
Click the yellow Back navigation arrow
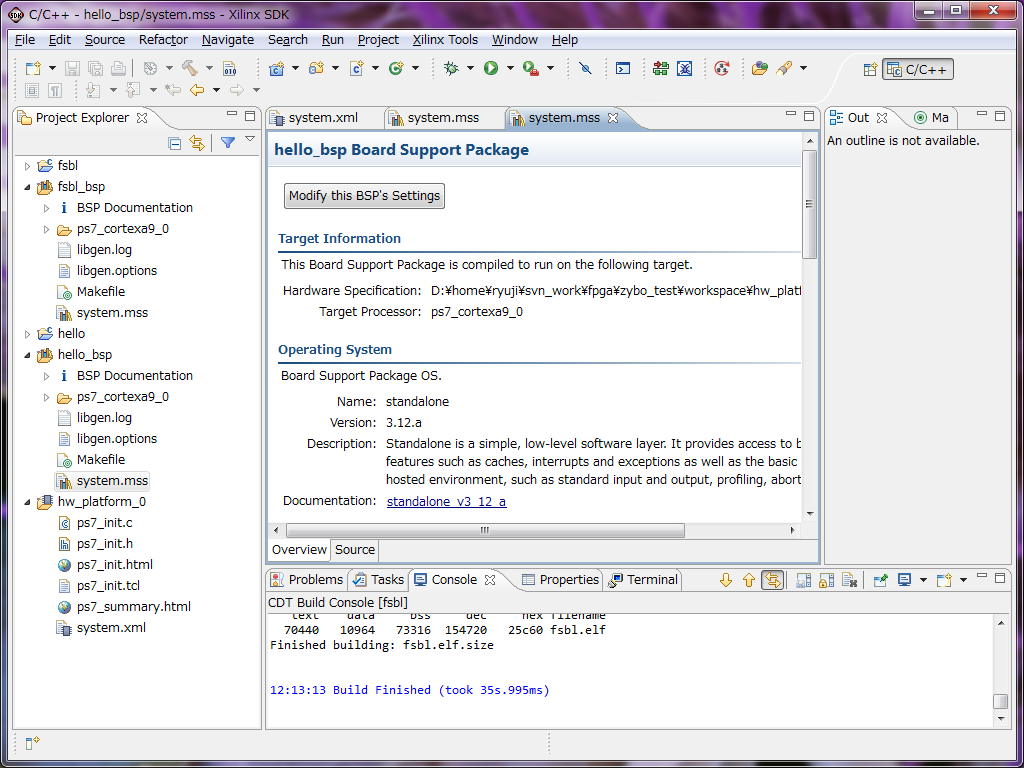pos(197,90)
